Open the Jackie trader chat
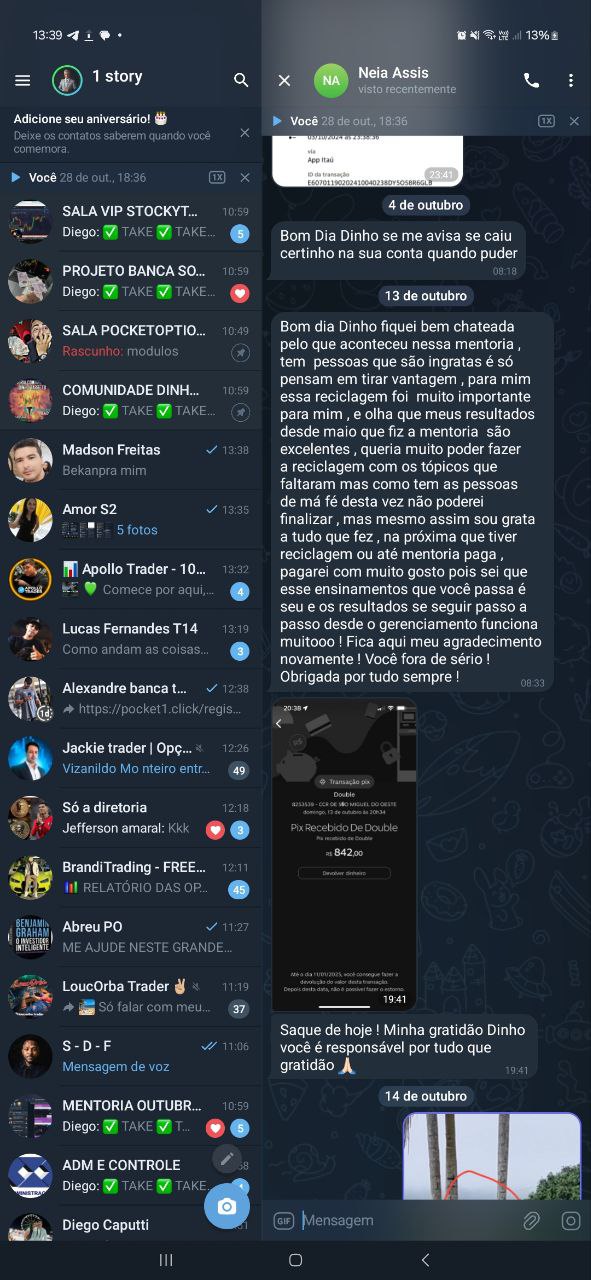The image size is (591, 1280). pyautogui.click(x=131, y=758)
